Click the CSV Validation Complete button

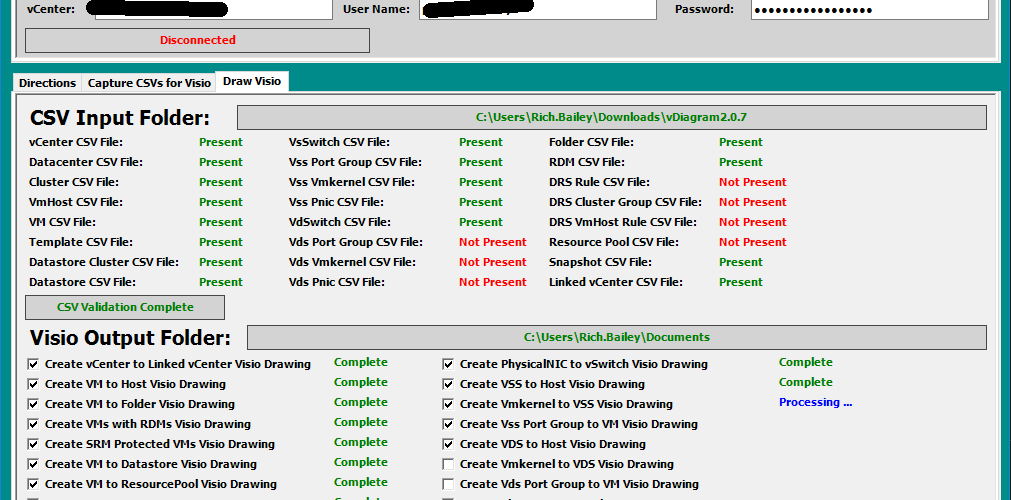125,307
